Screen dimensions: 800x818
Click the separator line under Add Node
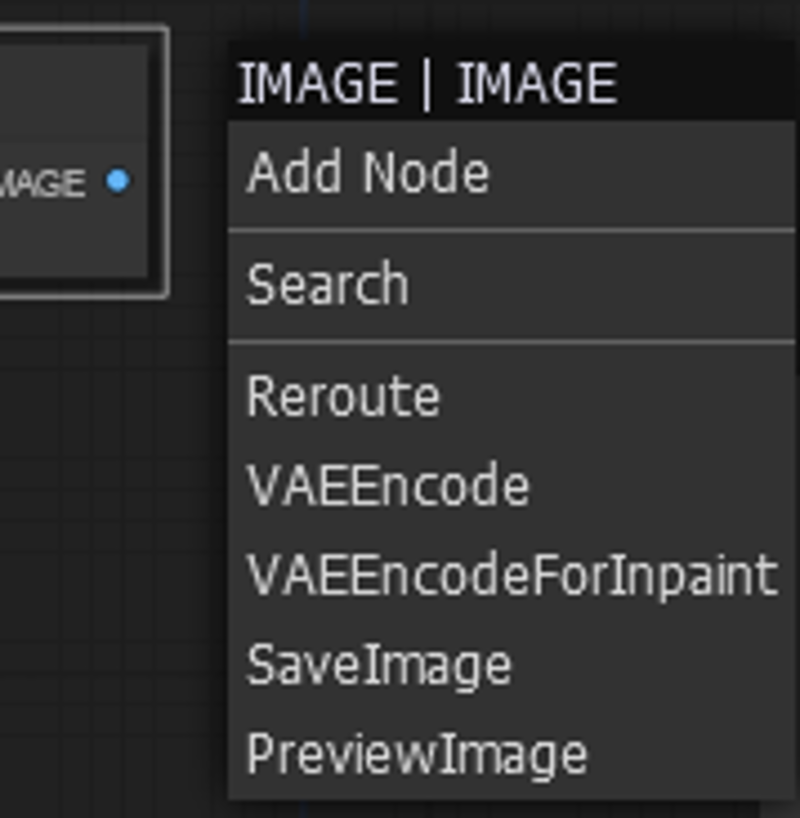(511, 230)
